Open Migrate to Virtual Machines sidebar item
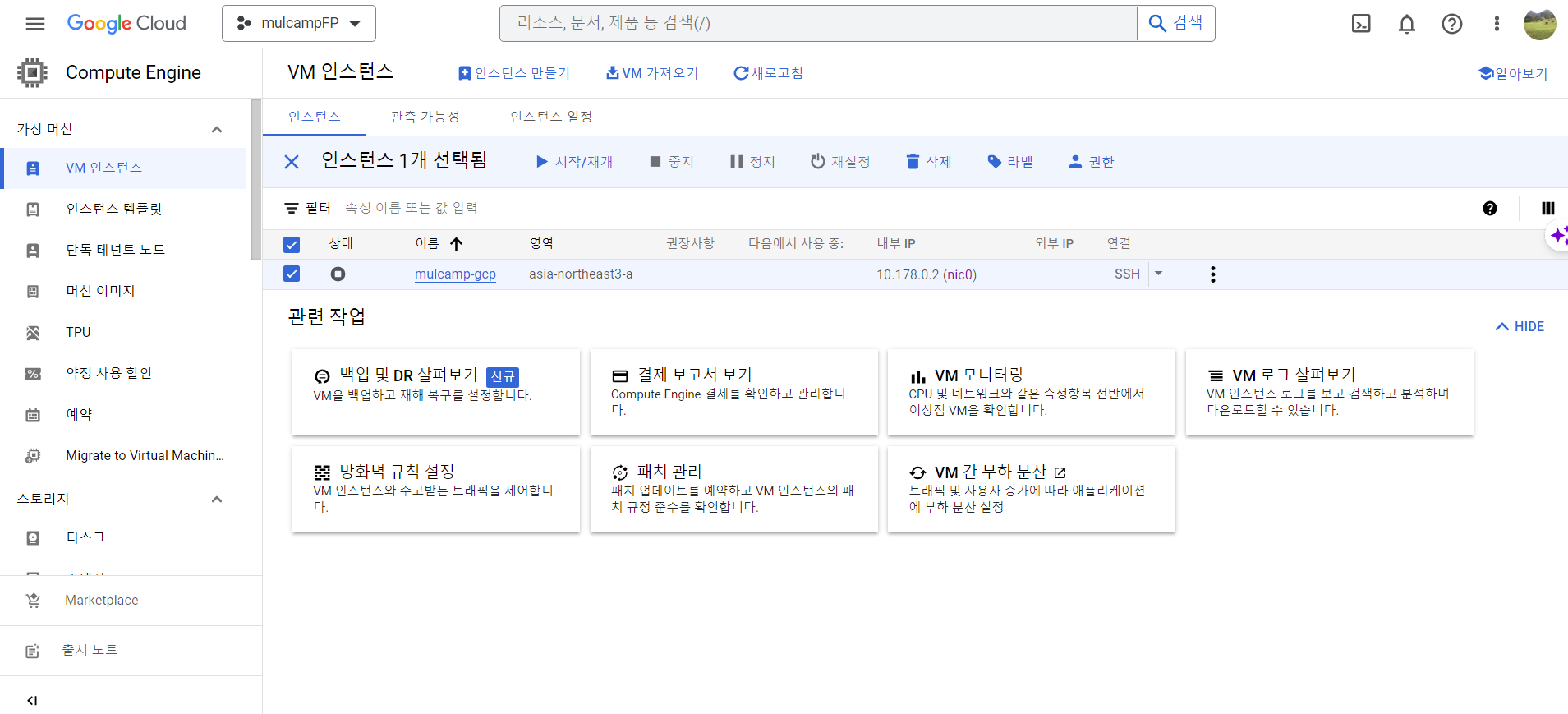The image size is (1568, 714). pyautogui.click(x=123, y=456)
